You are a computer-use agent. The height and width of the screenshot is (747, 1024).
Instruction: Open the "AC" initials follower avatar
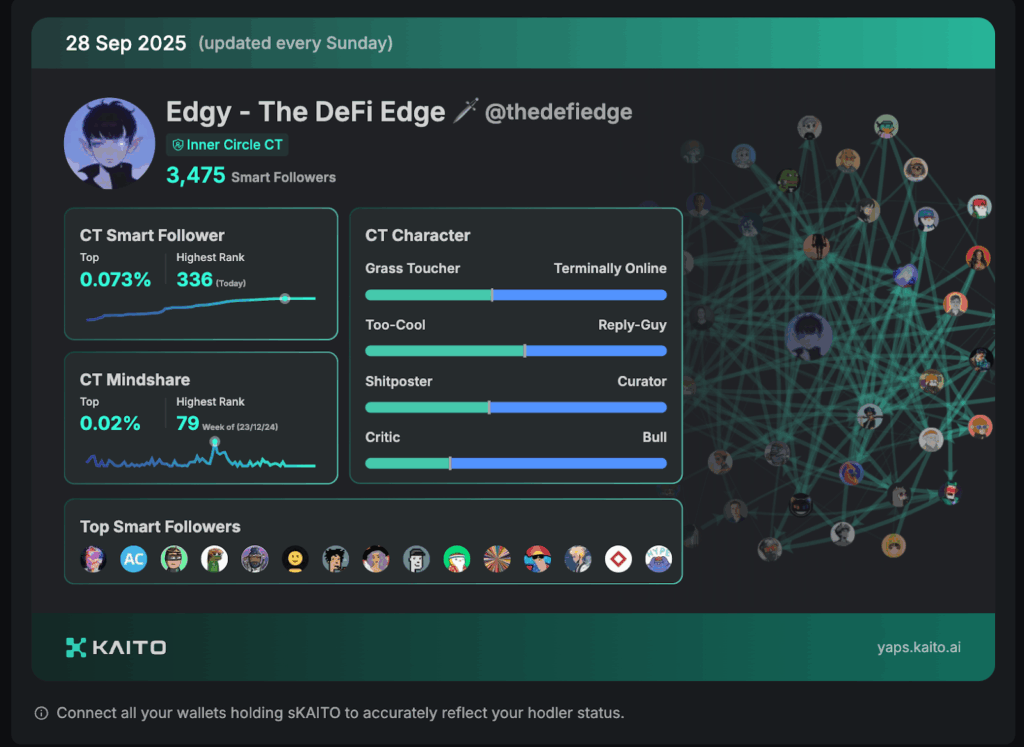[134, 559]
